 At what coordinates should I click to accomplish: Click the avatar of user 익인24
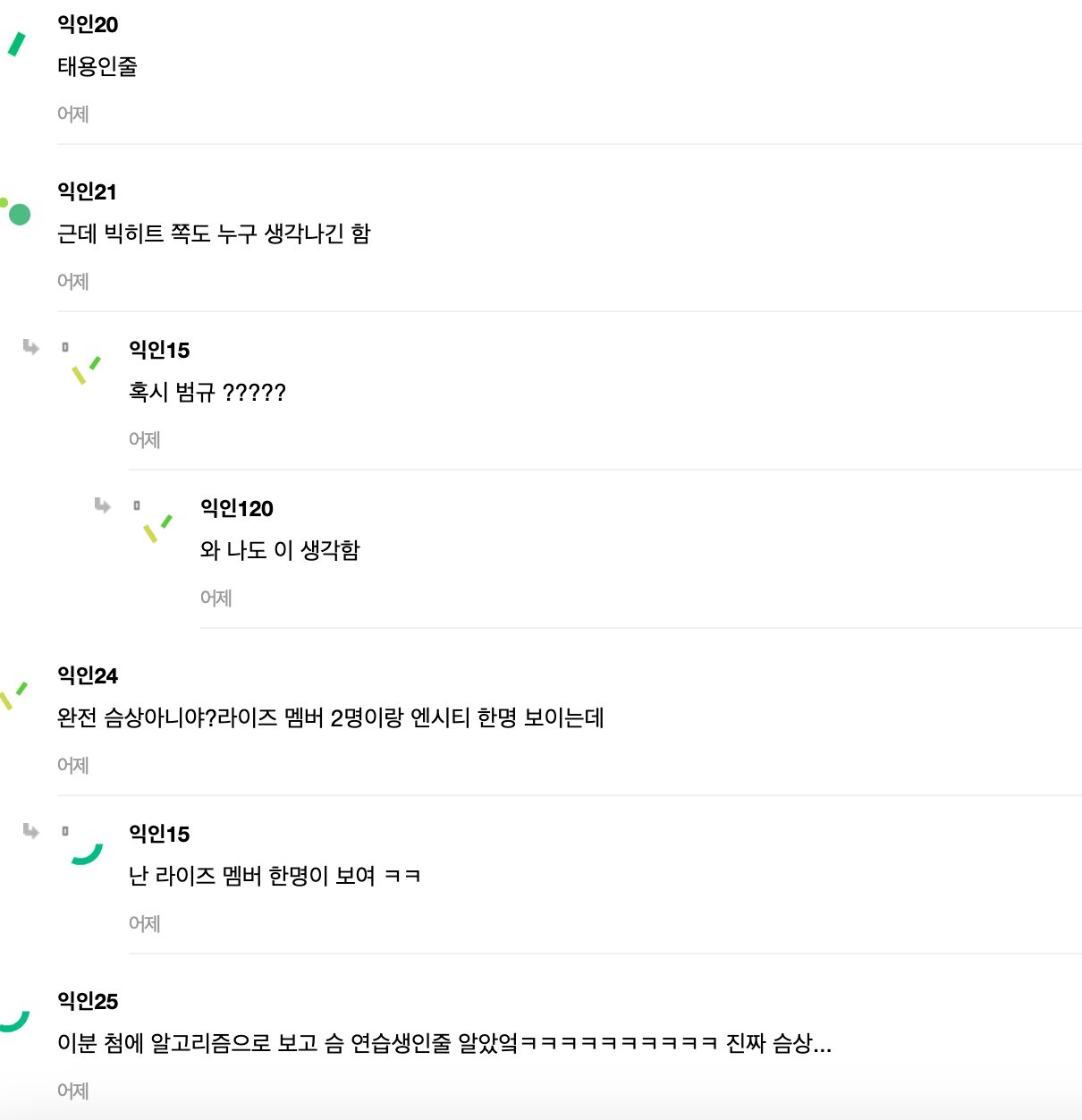tap(14, 696)
